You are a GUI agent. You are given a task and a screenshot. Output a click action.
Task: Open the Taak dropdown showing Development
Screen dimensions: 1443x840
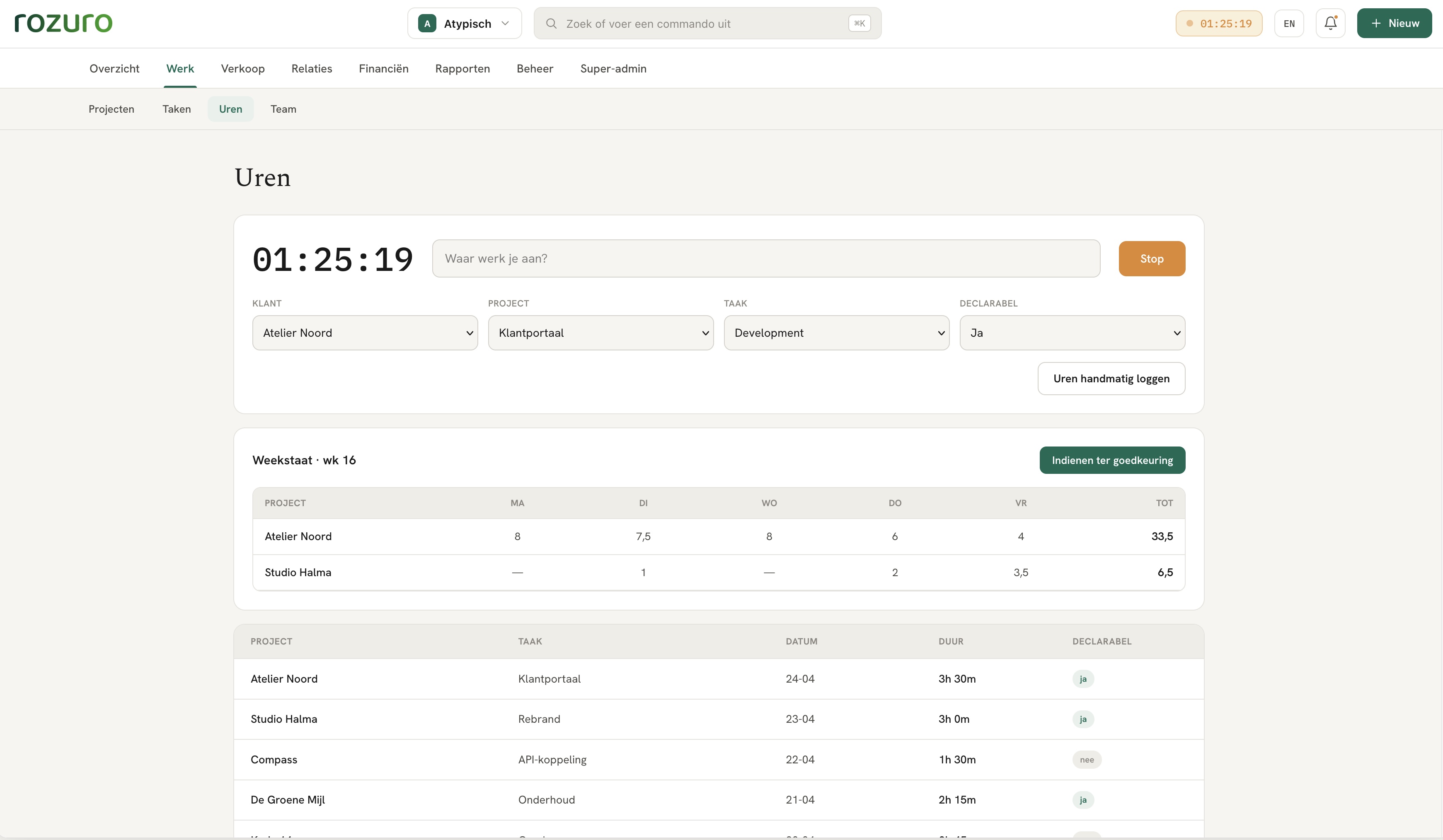[x=837, y=333]
